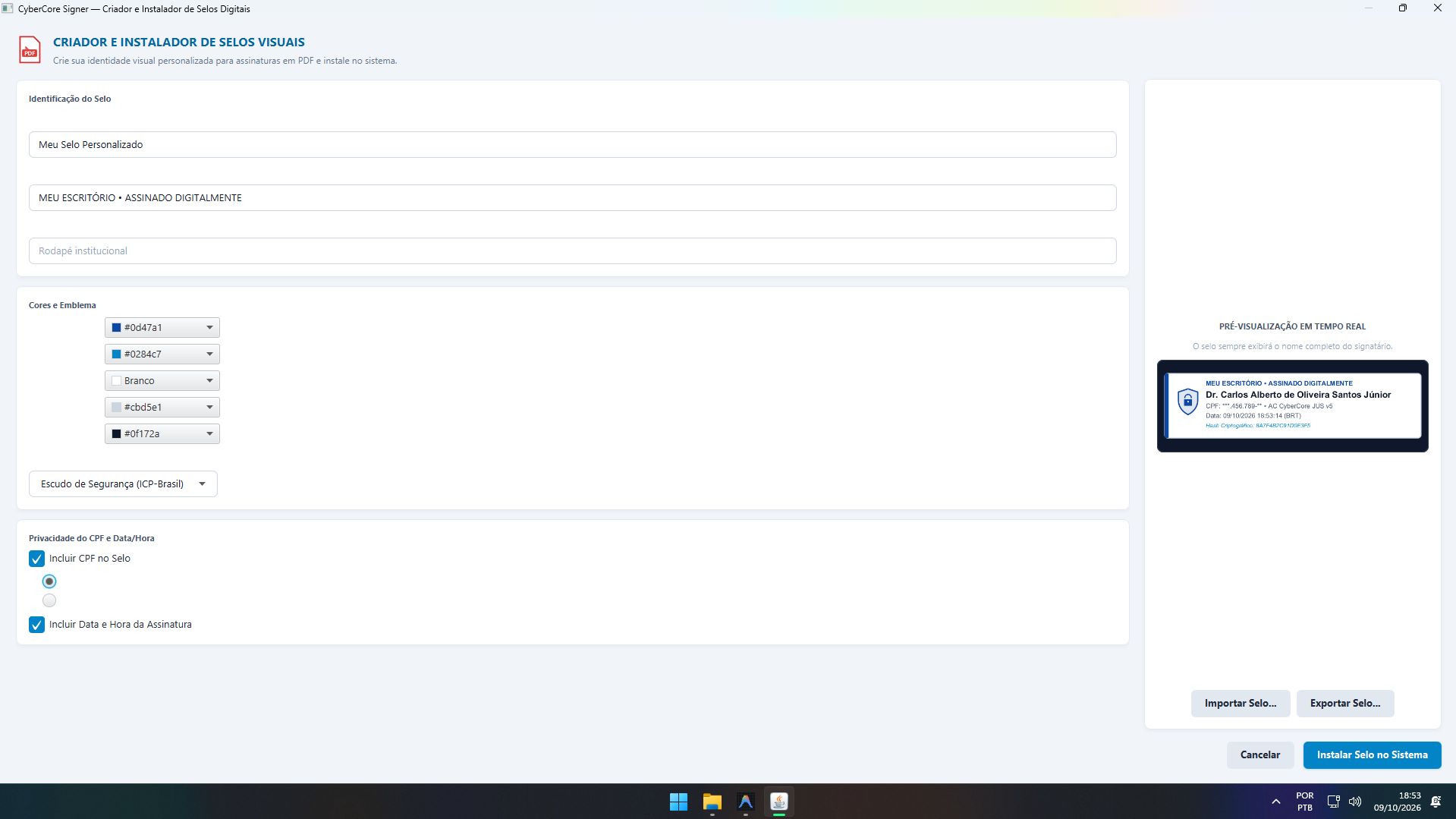Open the #0284c7 color dropdown
Screen dimensions: 1456x819
click(x=162, y=354)
